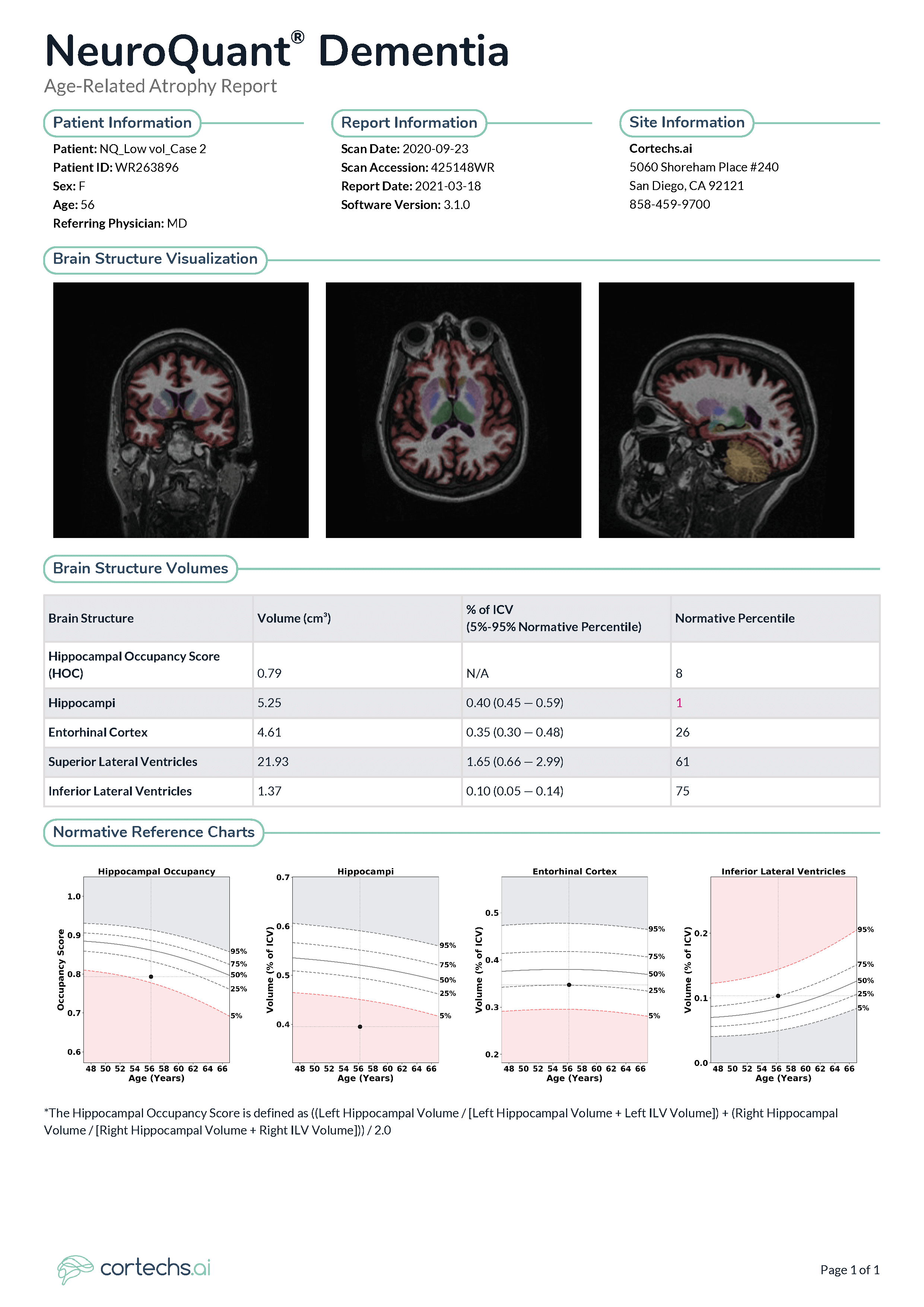924x1307 pixels.
Task: Click ICV value 0.10 (0.05 — 0.14)
Action: coord(514,791)
